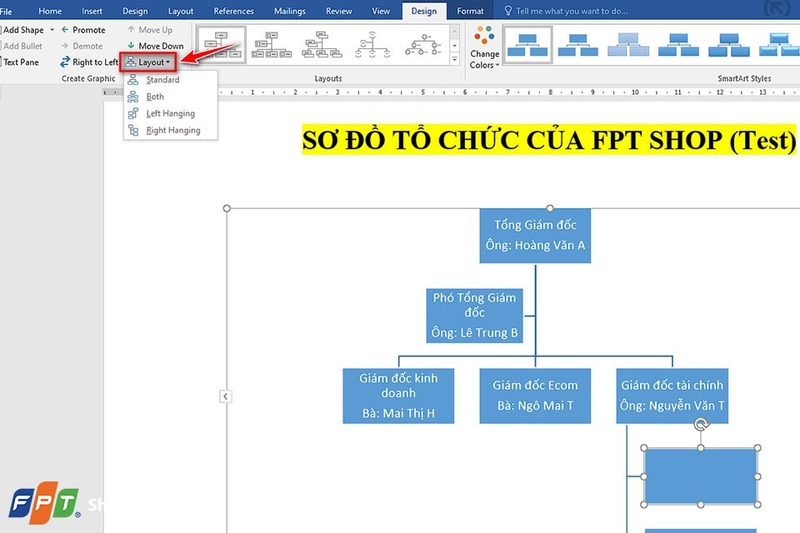800x533 pixels.
Task: Demote the selected shape
Action: point(82,46)
